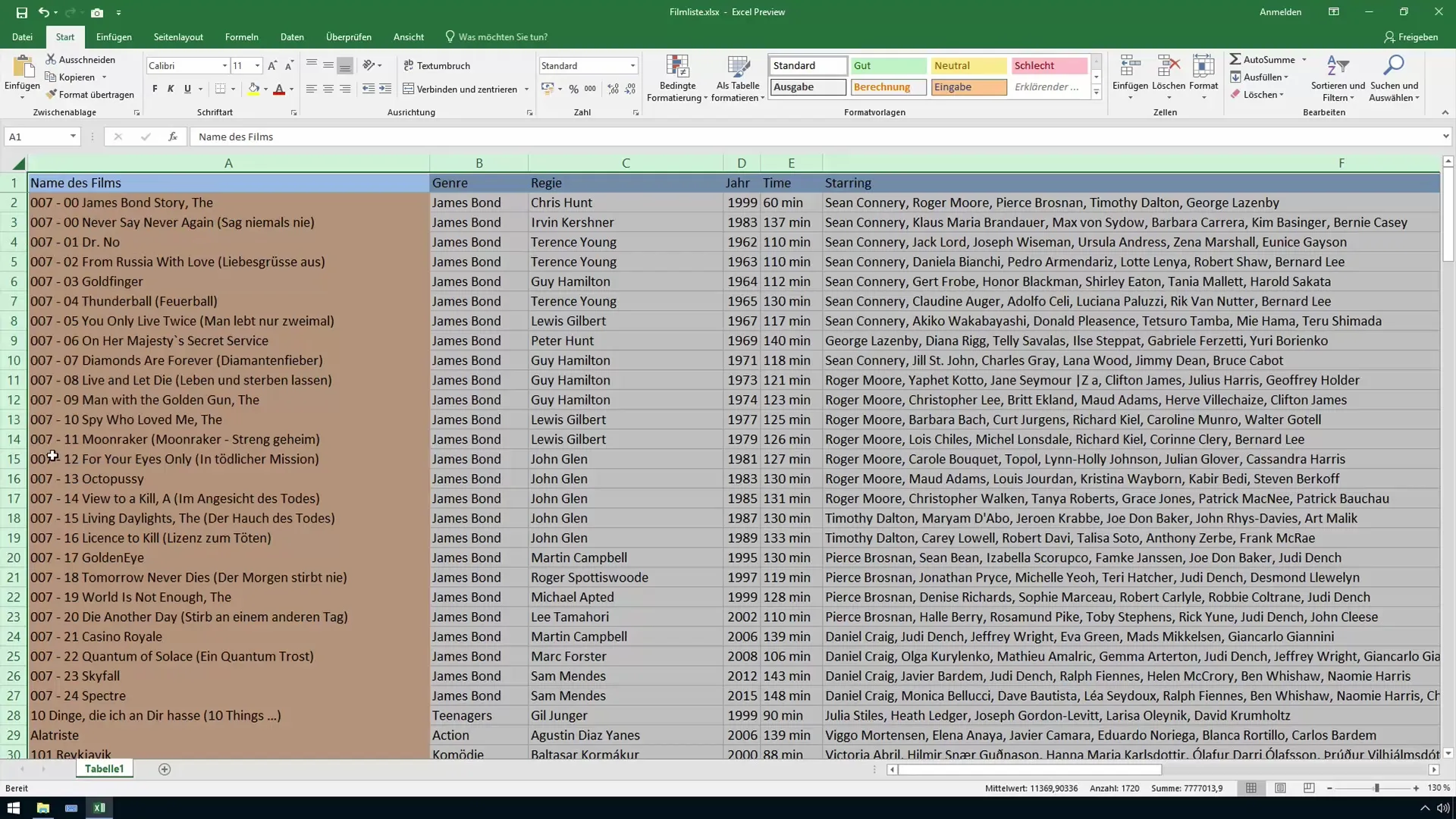1456x819 pixels.
Task: Switch to the Formeln tab
Action: tap(242, 36)
